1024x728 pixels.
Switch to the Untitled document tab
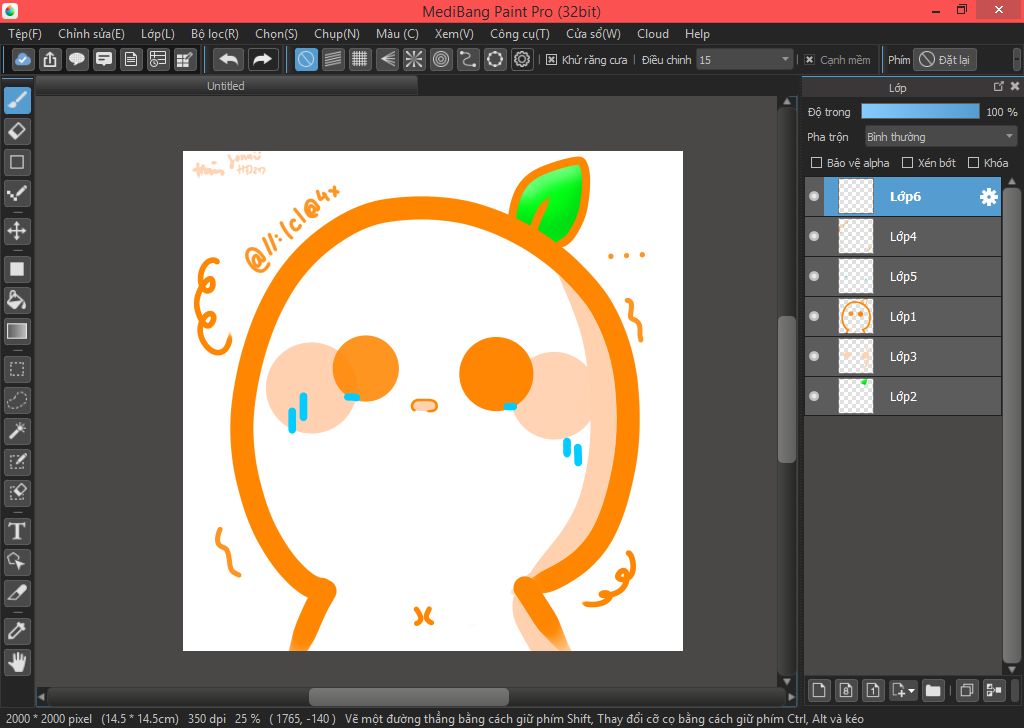point(226,86)
